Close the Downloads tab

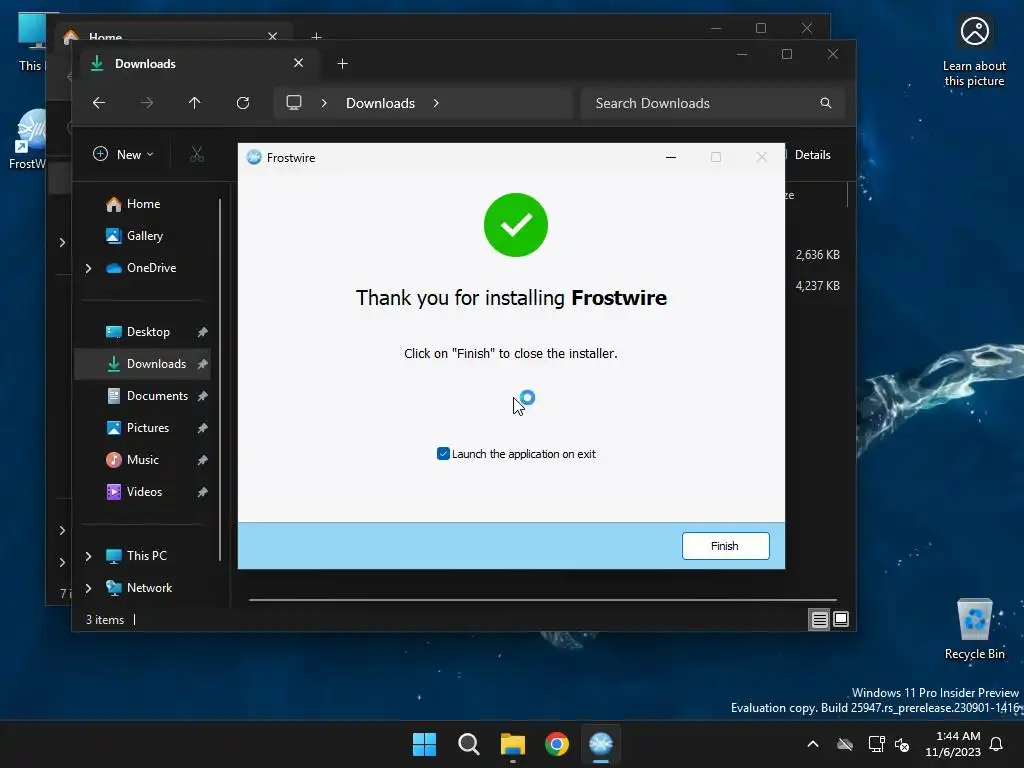coord(298,63)
